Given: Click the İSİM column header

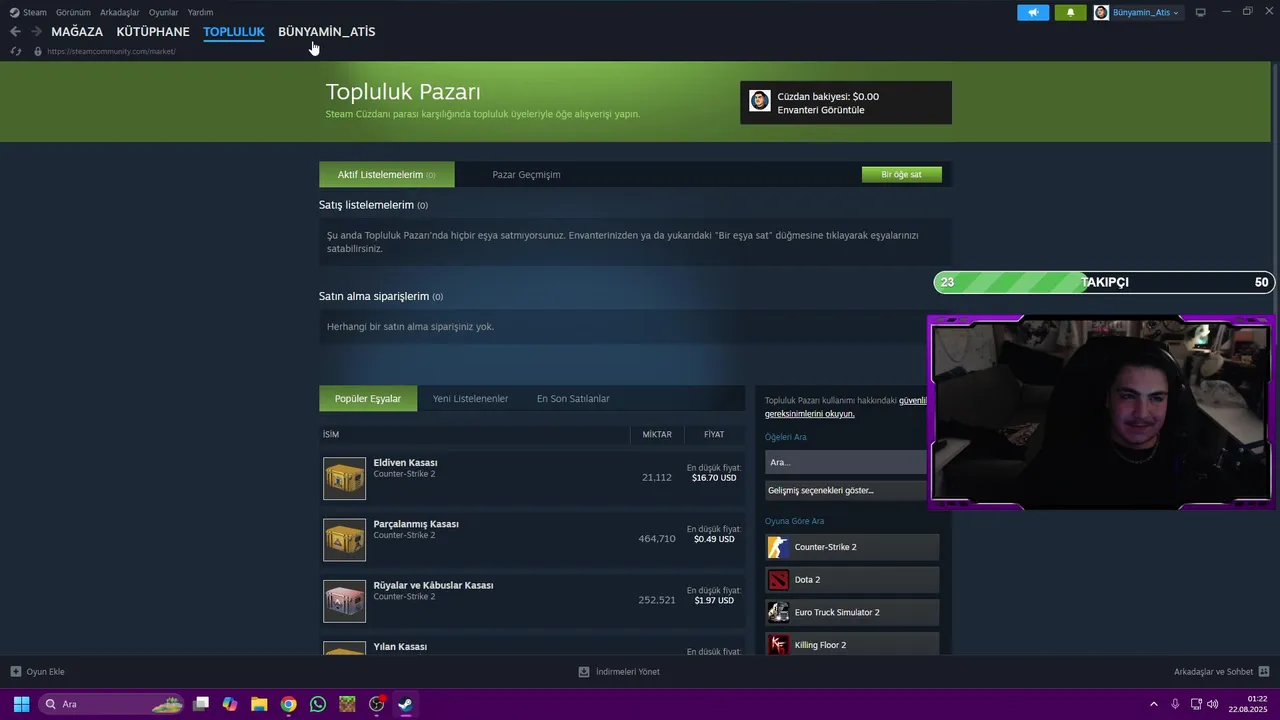Looking at the screenshot, I should (x=331, y=434).
